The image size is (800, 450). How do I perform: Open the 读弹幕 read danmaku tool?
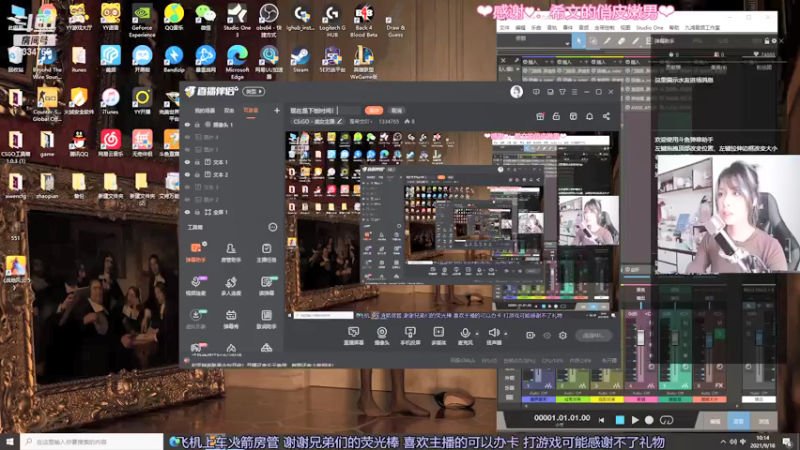click(266, 286)
